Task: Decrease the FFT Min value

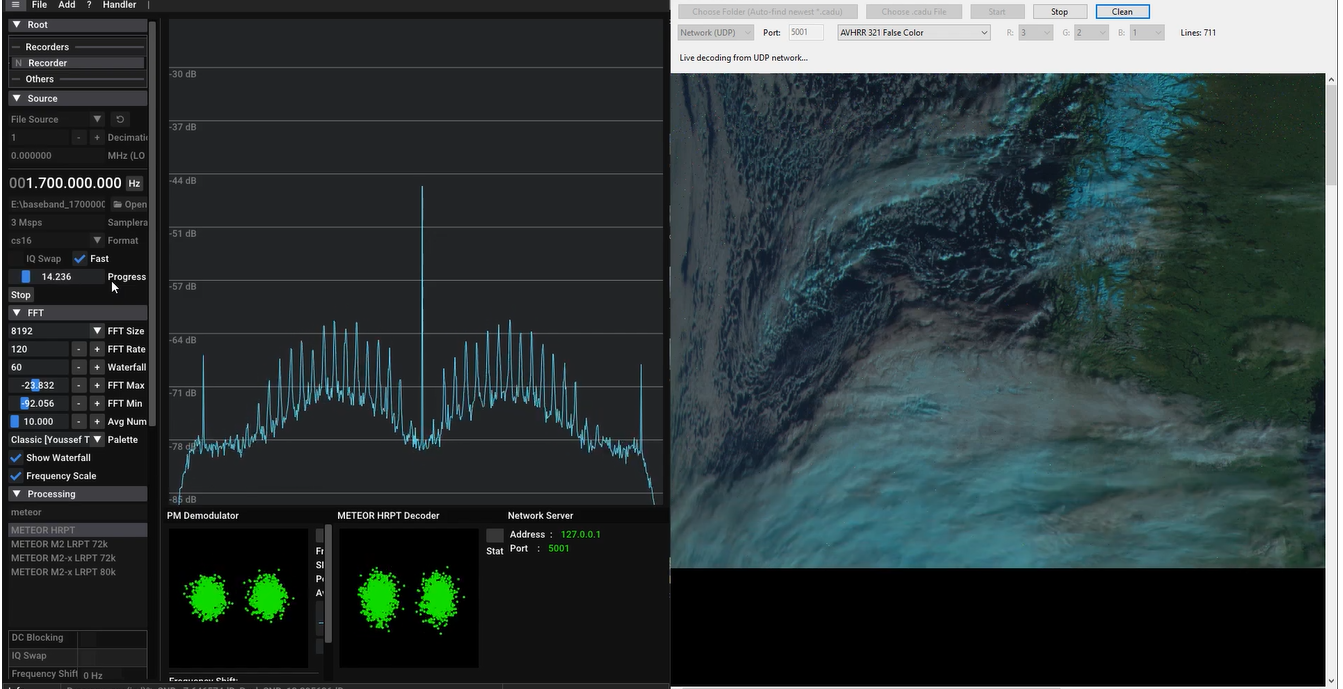Action: coord(79,403)
